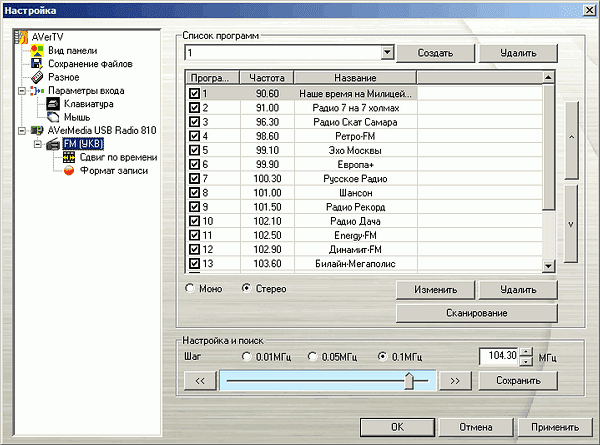Select Клавиатура in the tree
Image resolution: width=600 pixels, height=445 pixels.
point(88,104)
